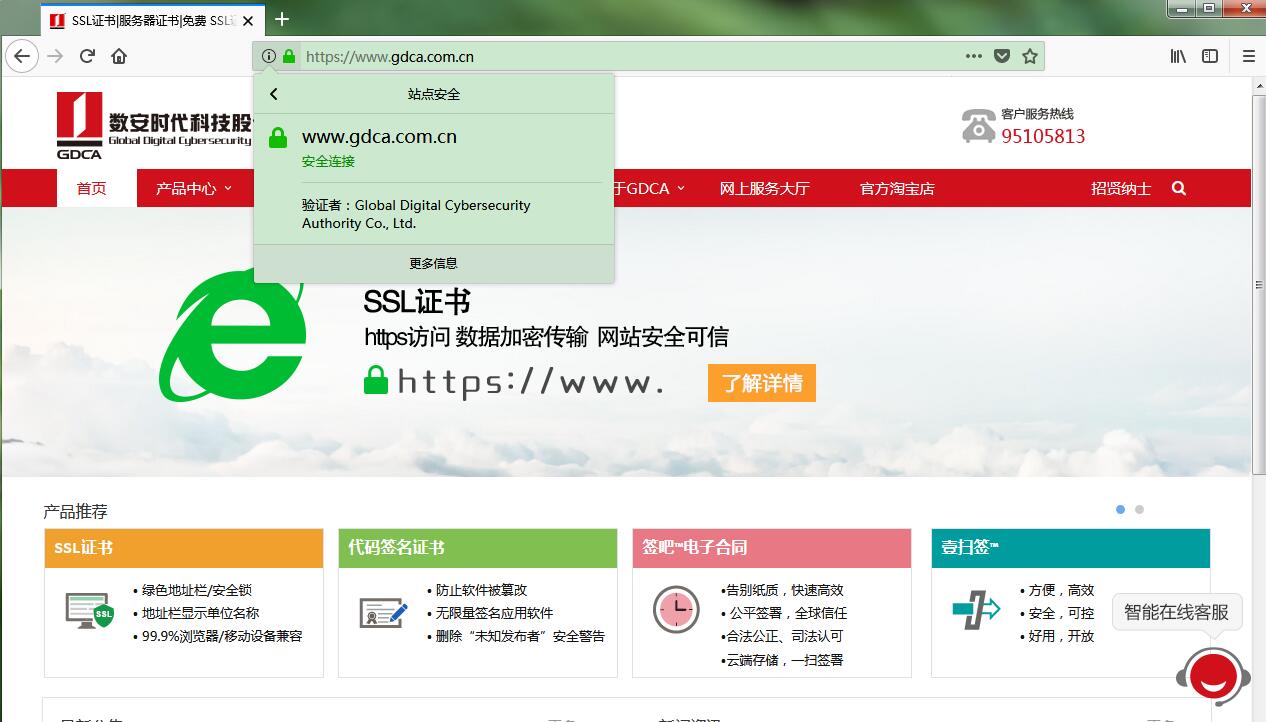Click the 产品推荐 section heading
Image resolution: width=1266 pixels, height=722 pixels.
coord(75,511)
